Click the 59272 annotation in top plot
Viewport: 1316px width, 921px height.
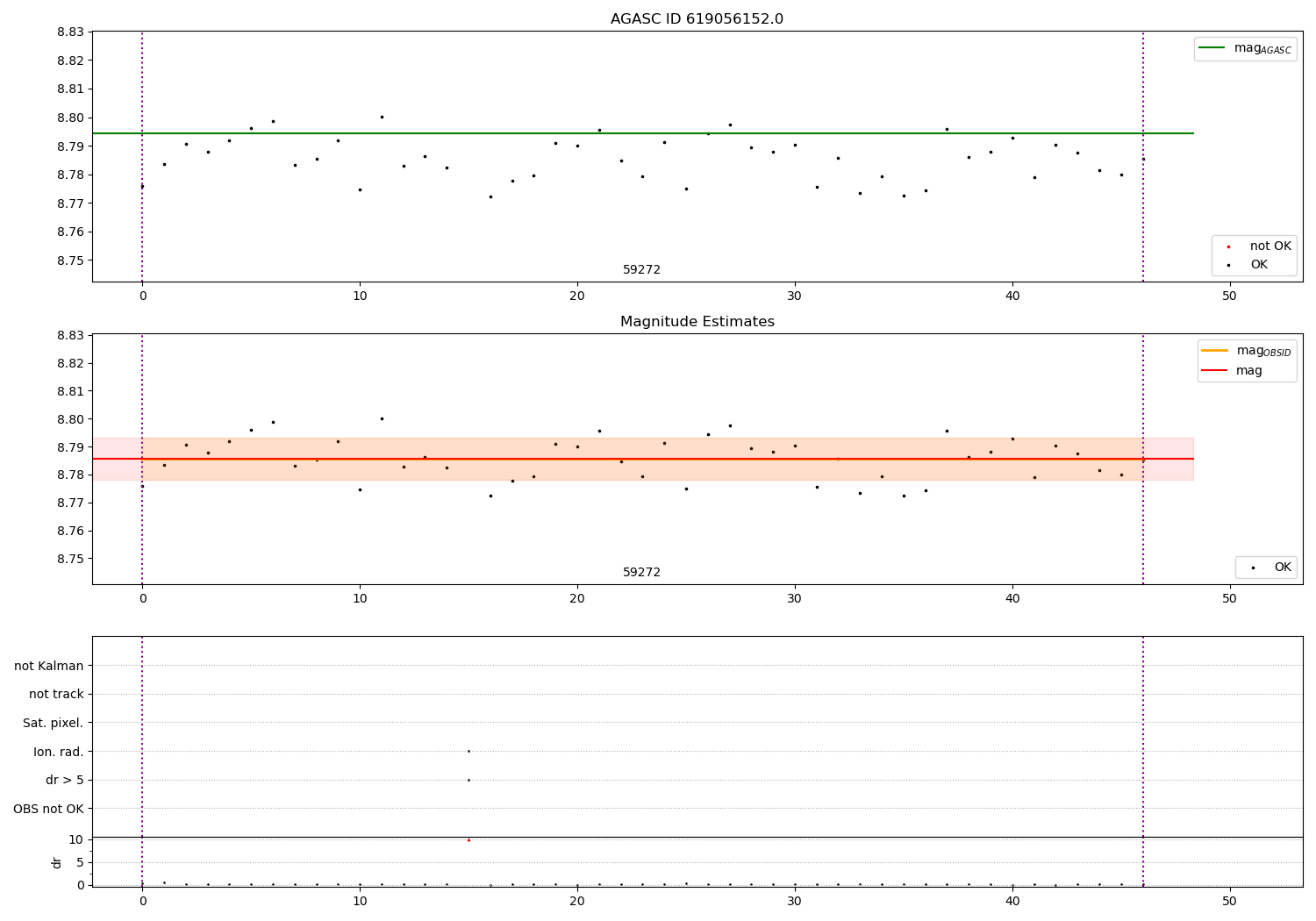pyautogui.click(x=641, y=270)
